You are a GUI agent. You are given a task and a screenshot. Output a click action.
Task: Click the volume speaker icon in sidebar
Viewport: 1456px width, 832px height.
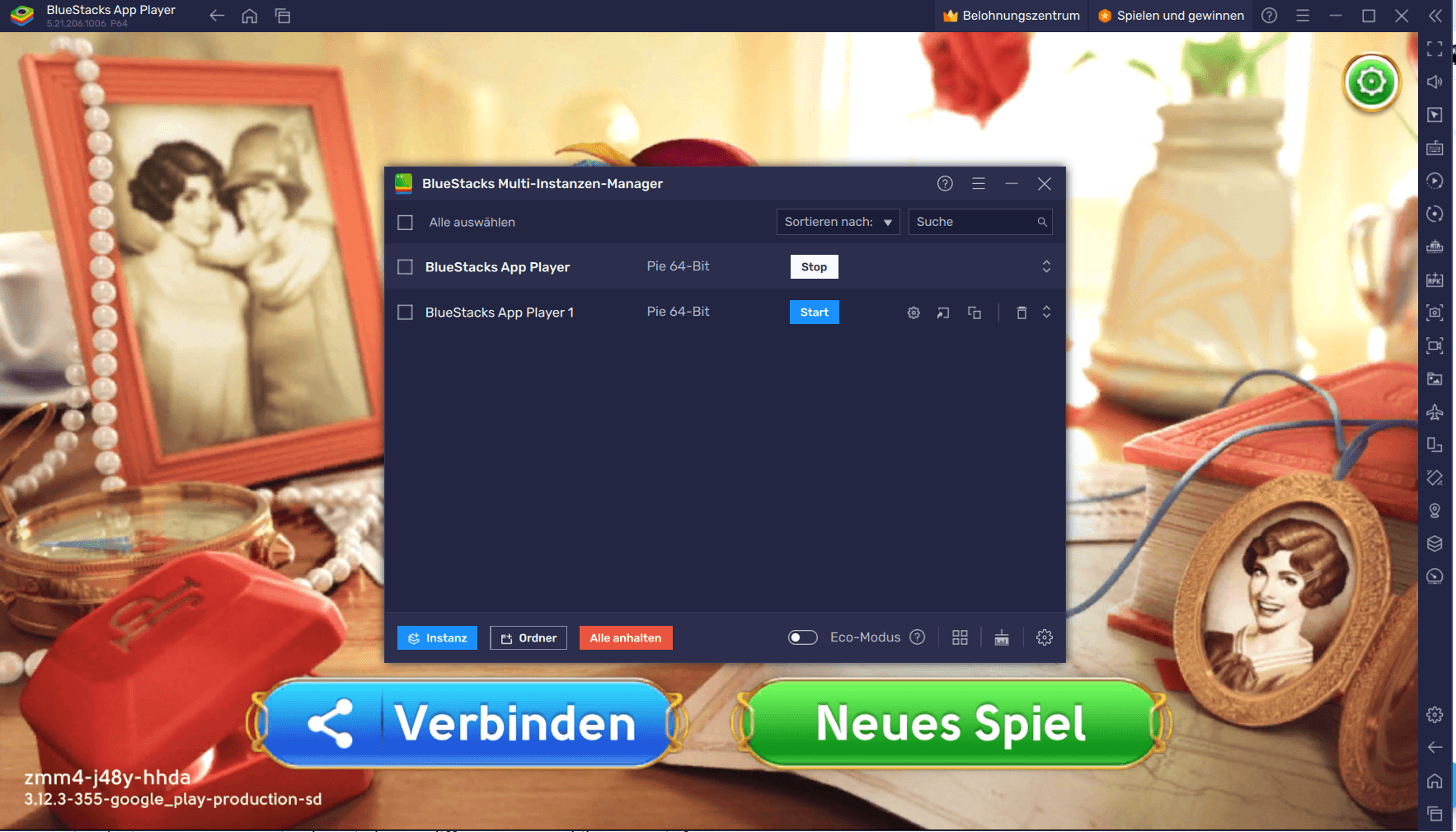1435,82
